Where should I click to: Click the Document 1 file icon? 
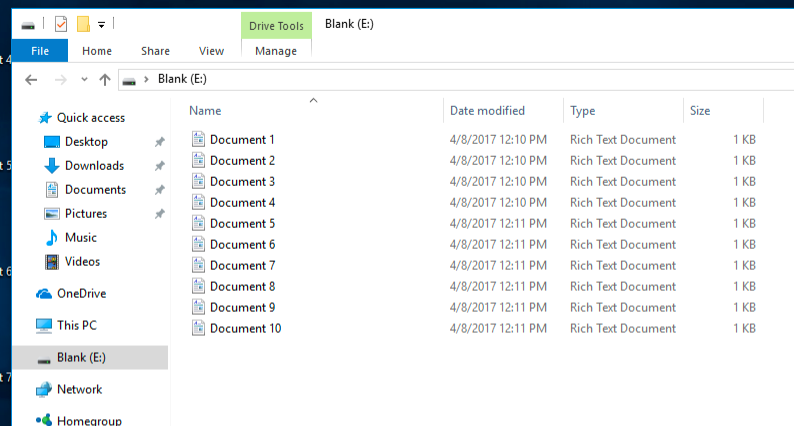[x=198, y=140]
